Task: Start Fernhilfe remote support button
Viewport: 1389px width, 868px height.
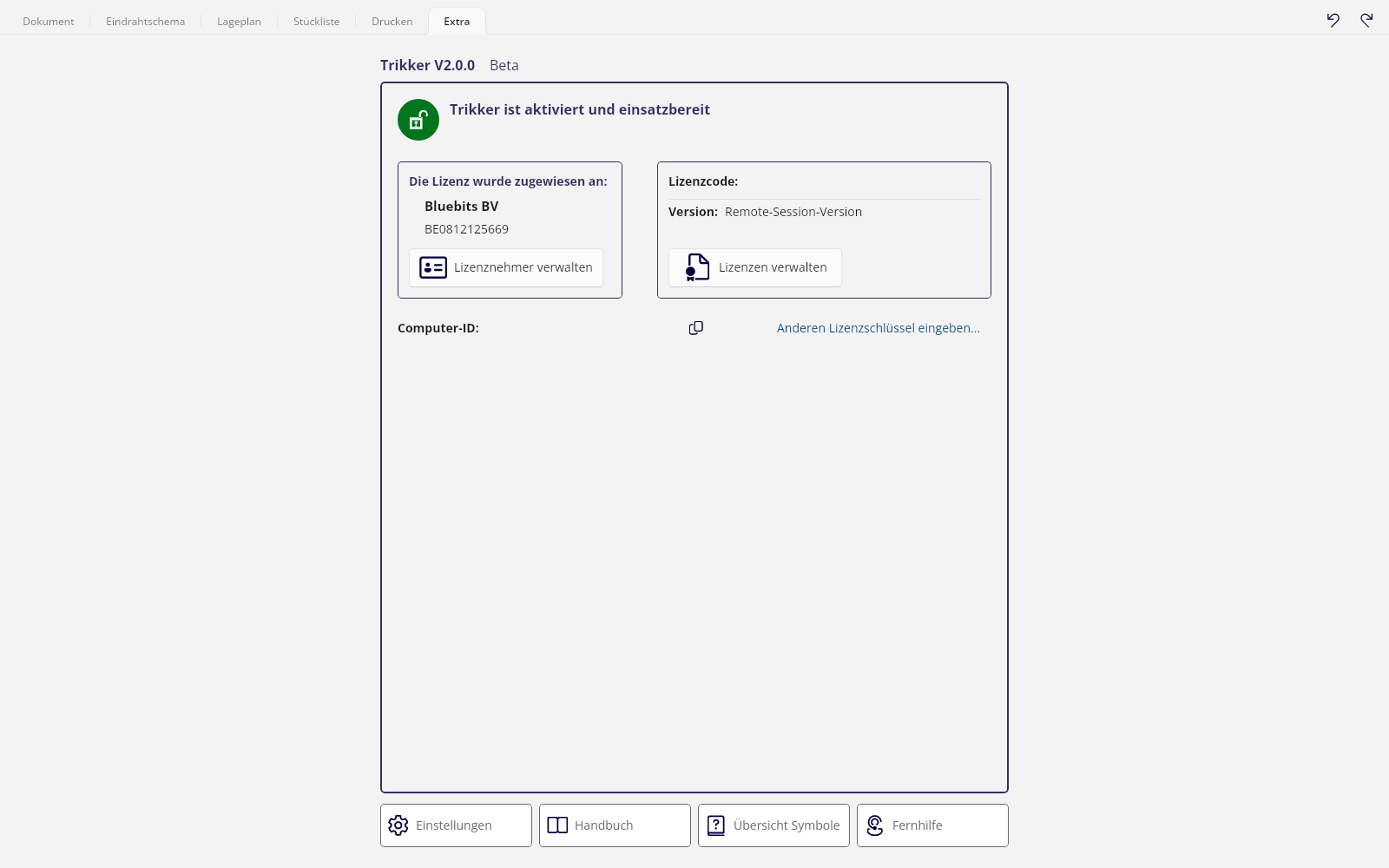Action: (932, 825)
